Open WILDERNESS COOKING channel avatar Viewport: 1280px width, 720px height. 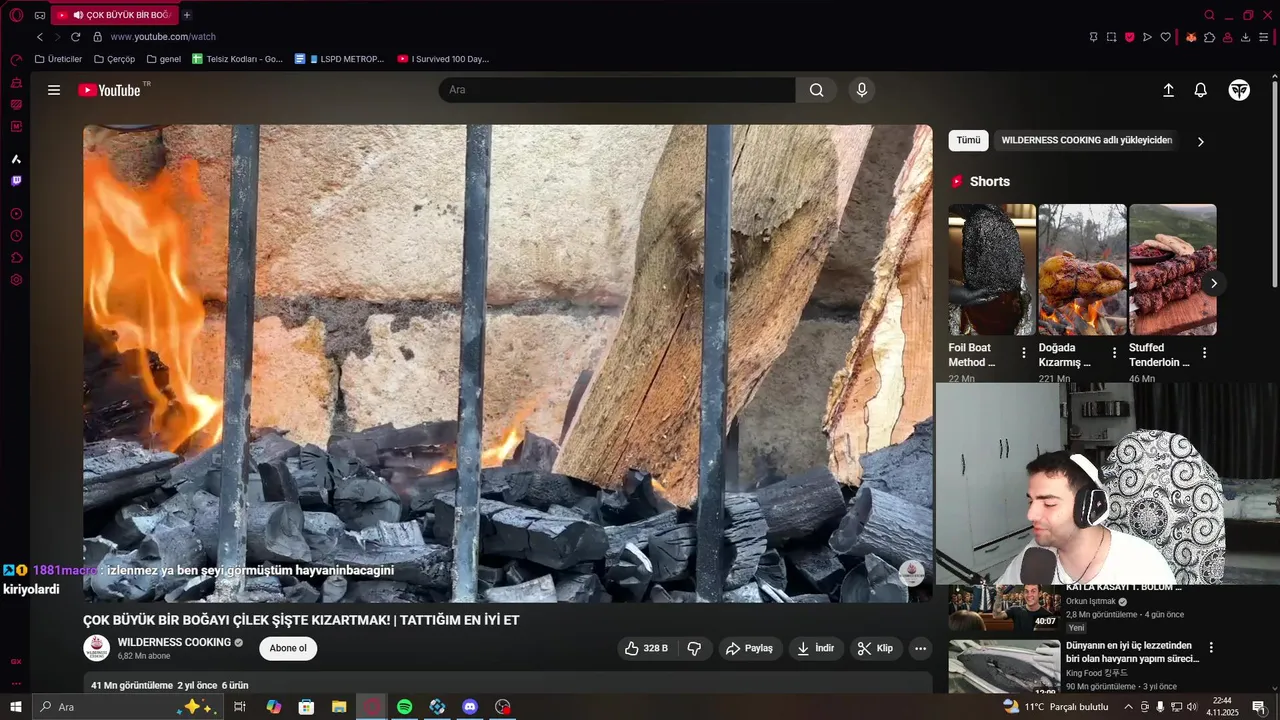click(96, 648)
